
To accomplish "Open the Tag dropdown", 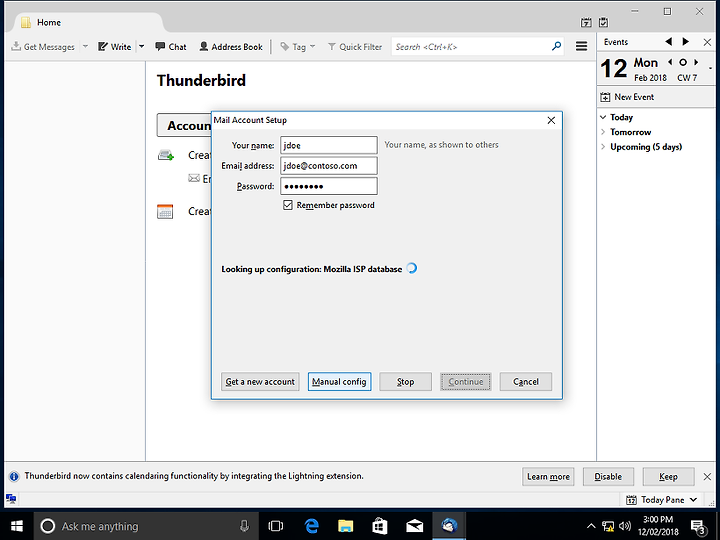I will pyautogui.click(x=298, y=47).
